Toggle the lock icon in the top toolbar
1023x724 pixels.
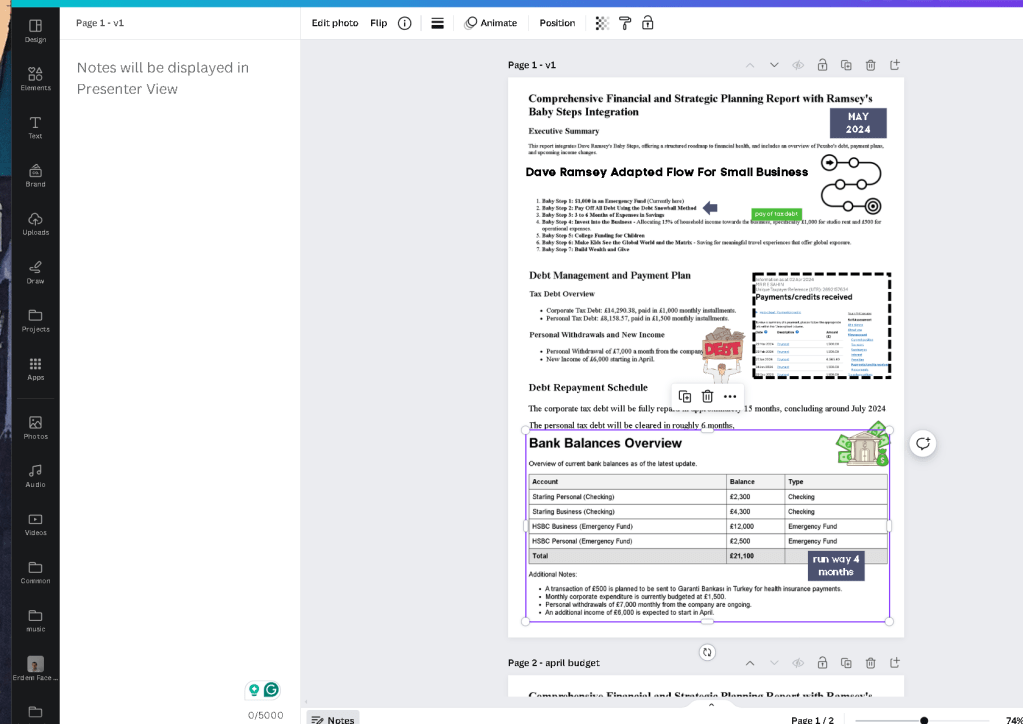[647, 23]
